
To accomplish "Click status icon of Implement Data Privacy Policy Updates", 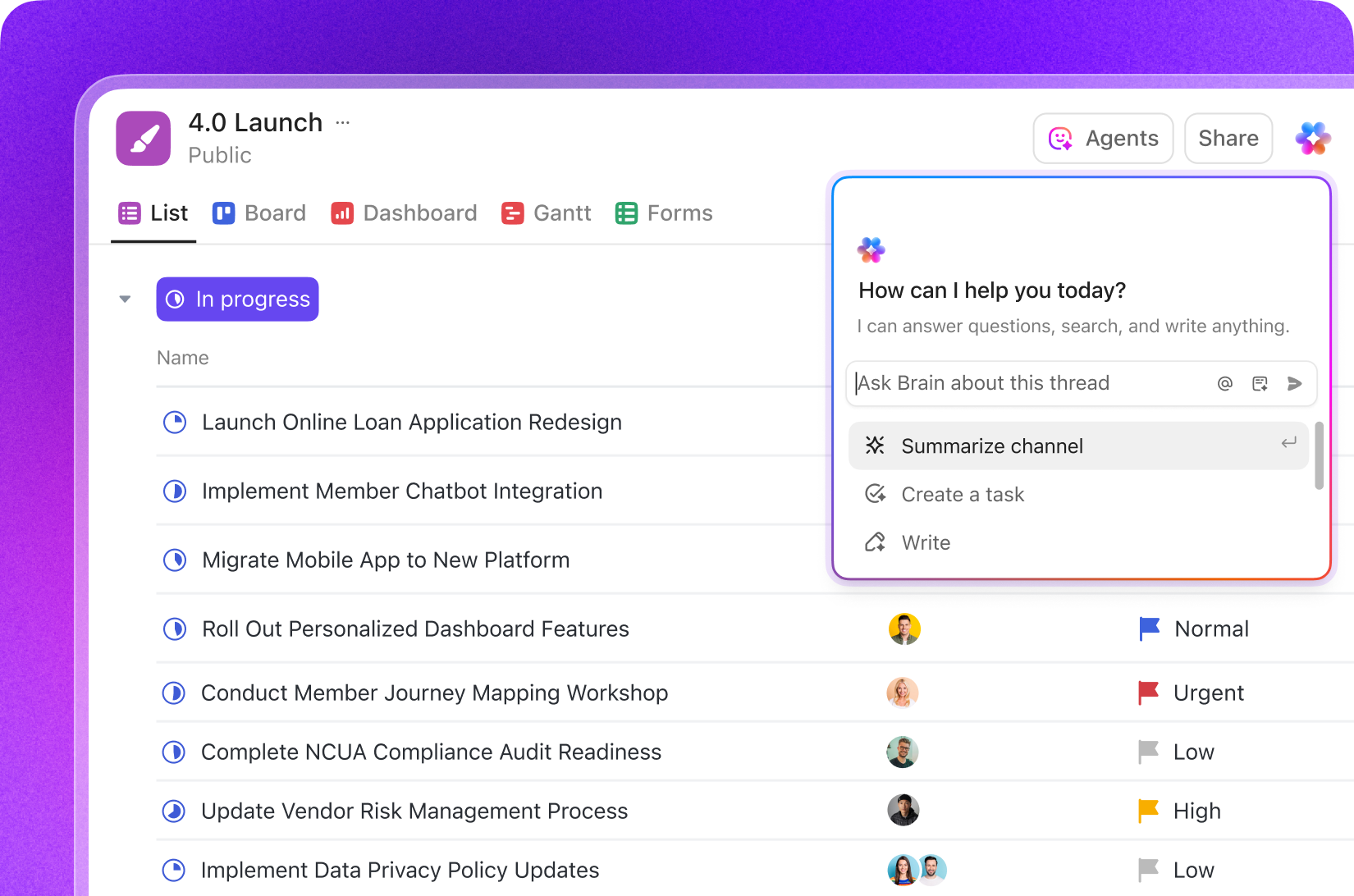I will (x=174, y=871).
